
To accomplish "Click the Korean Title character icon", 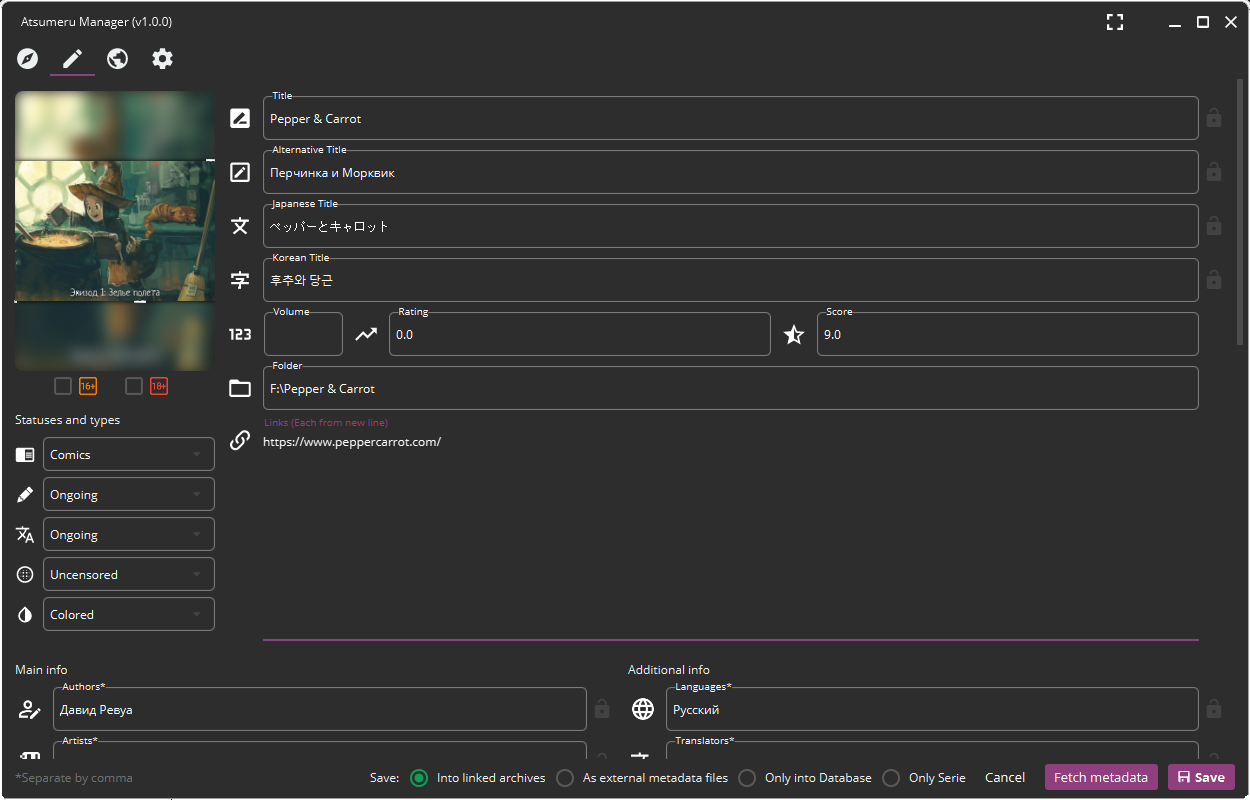I will click(240, 280).
